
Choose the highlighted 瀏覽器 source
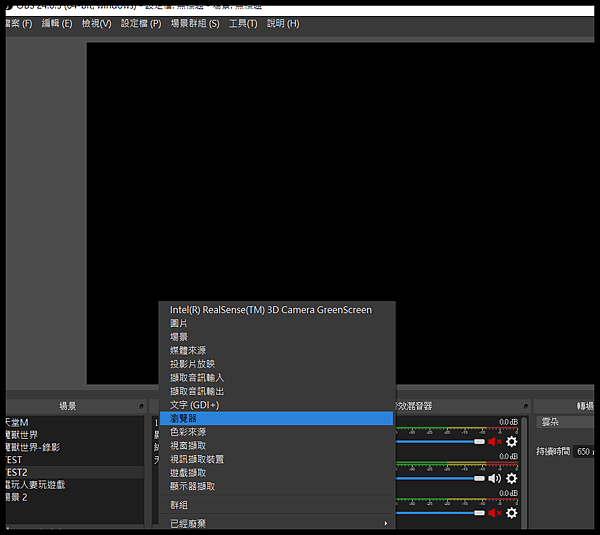pyautogui.click(x=277, y=418)
